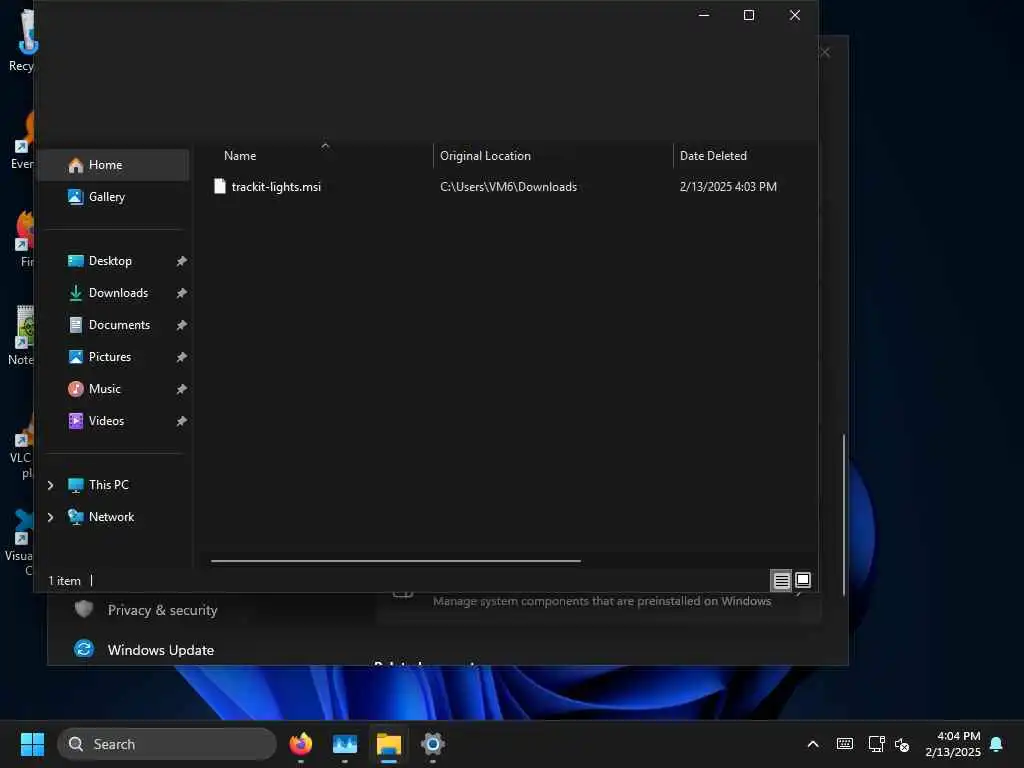
Task: Open Settings gear from the taskbar
Action: tap(432, 744)
